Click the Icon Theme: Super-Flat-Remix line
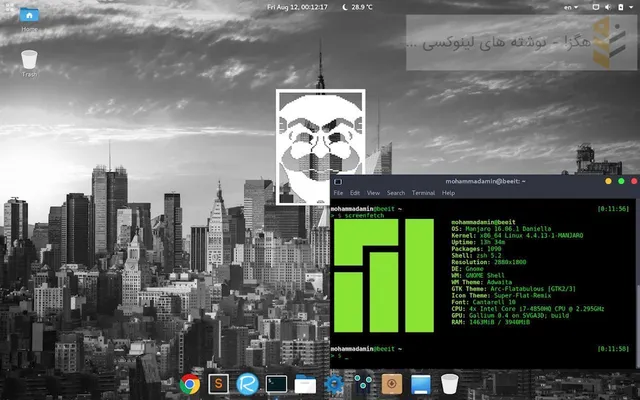Image resolution: width=640 pixels, height=400 pixels. click(x=501, y=295)
